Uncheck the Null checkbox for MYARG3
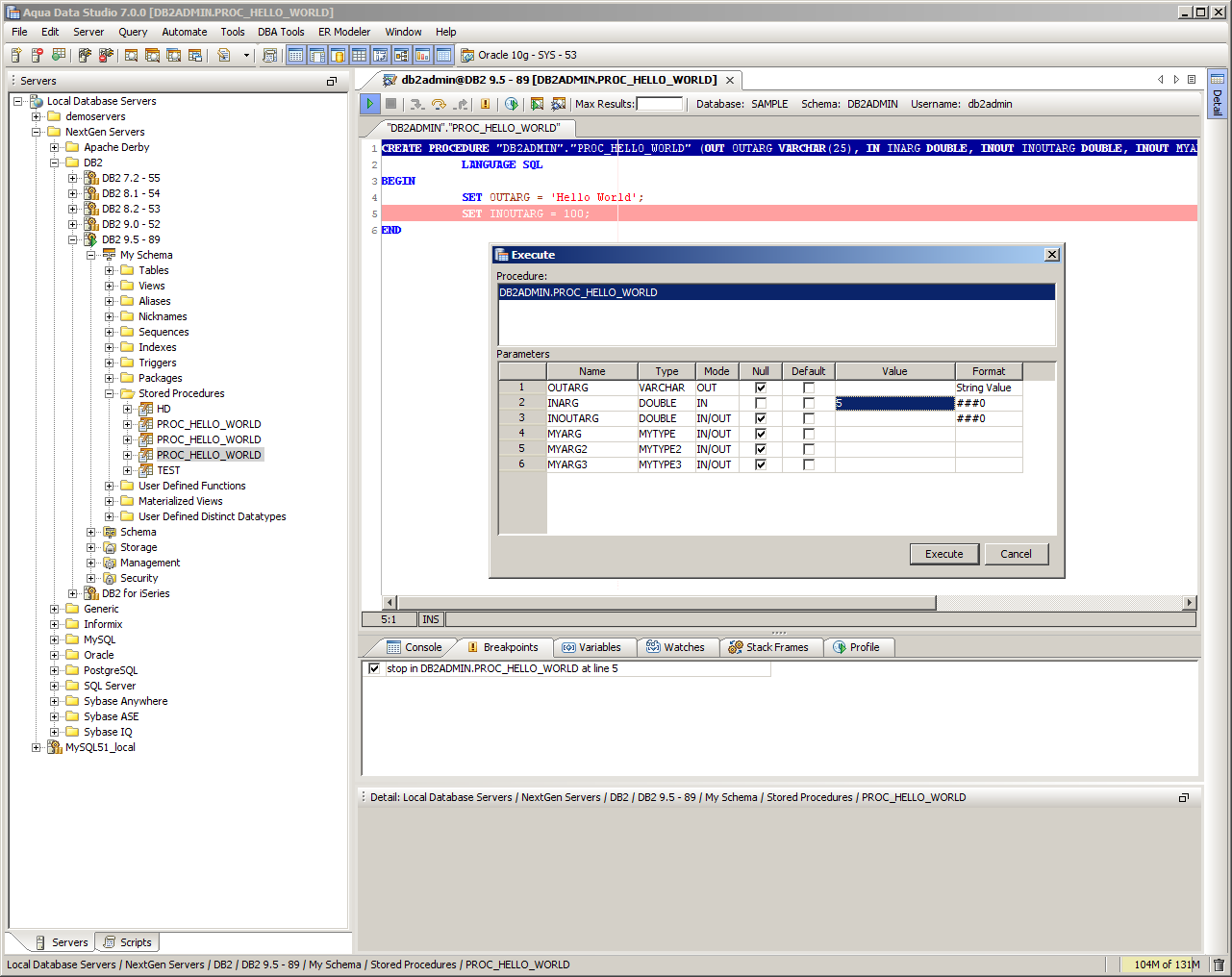The height and width of the screenshot is (977, 1232). point(761,464)
